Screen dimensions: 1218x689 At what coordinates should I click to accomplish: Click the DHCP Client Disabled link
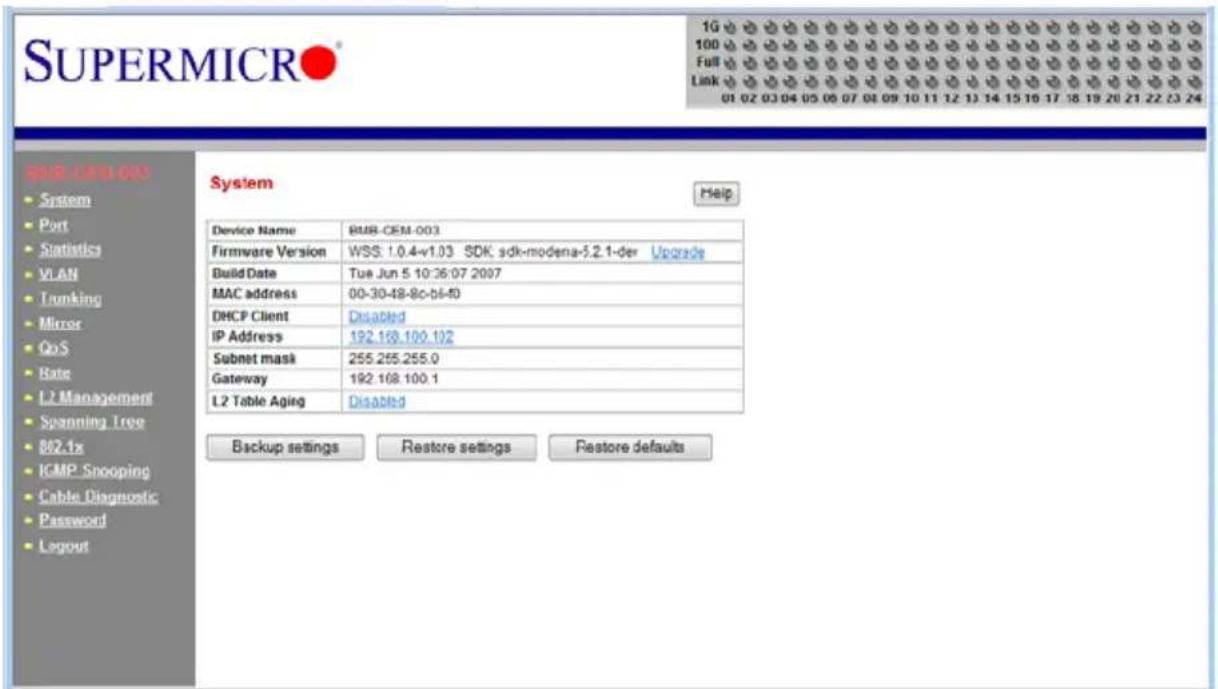click(x=377, y=315)
